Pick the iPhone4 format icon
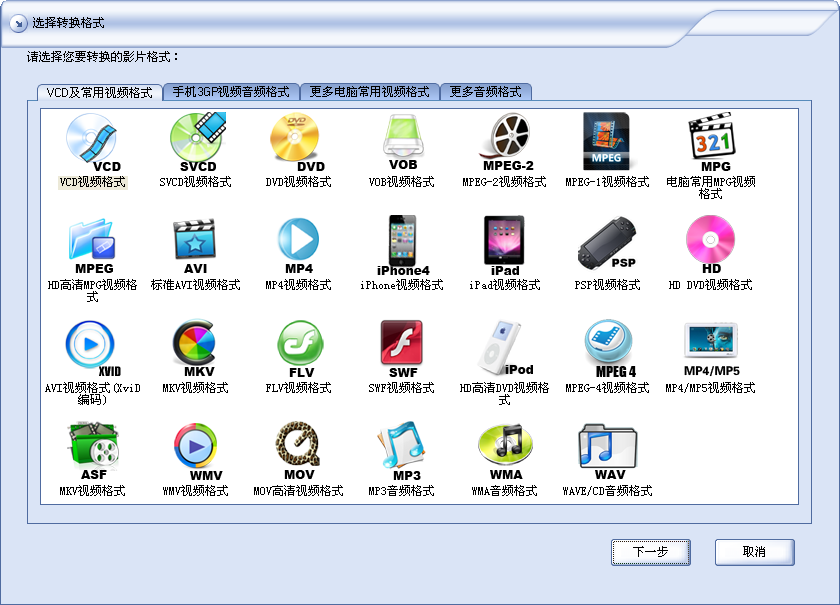840x605 pixels. (403, 246)
